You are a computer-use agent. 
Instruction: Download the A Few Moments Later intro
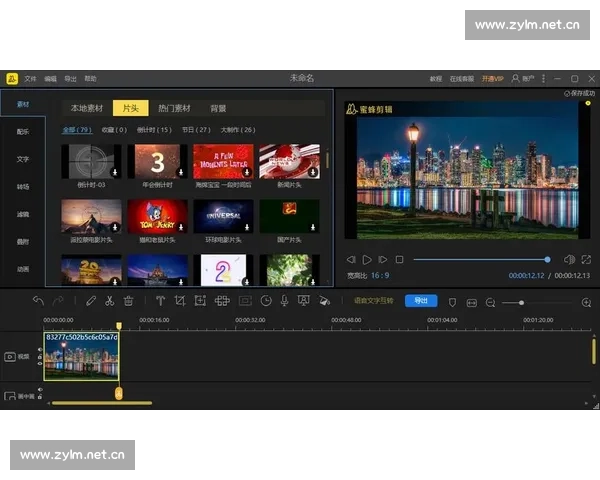pos(247,172)
